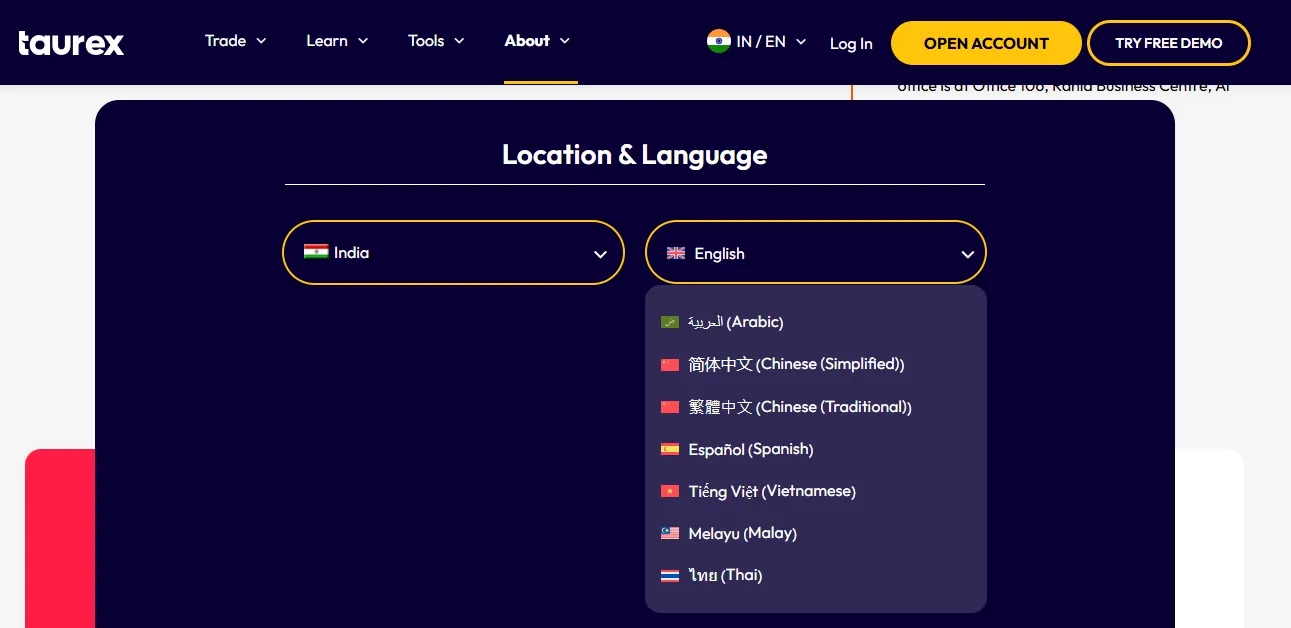
Task: Open the India location dropdown
Action: 454,253
